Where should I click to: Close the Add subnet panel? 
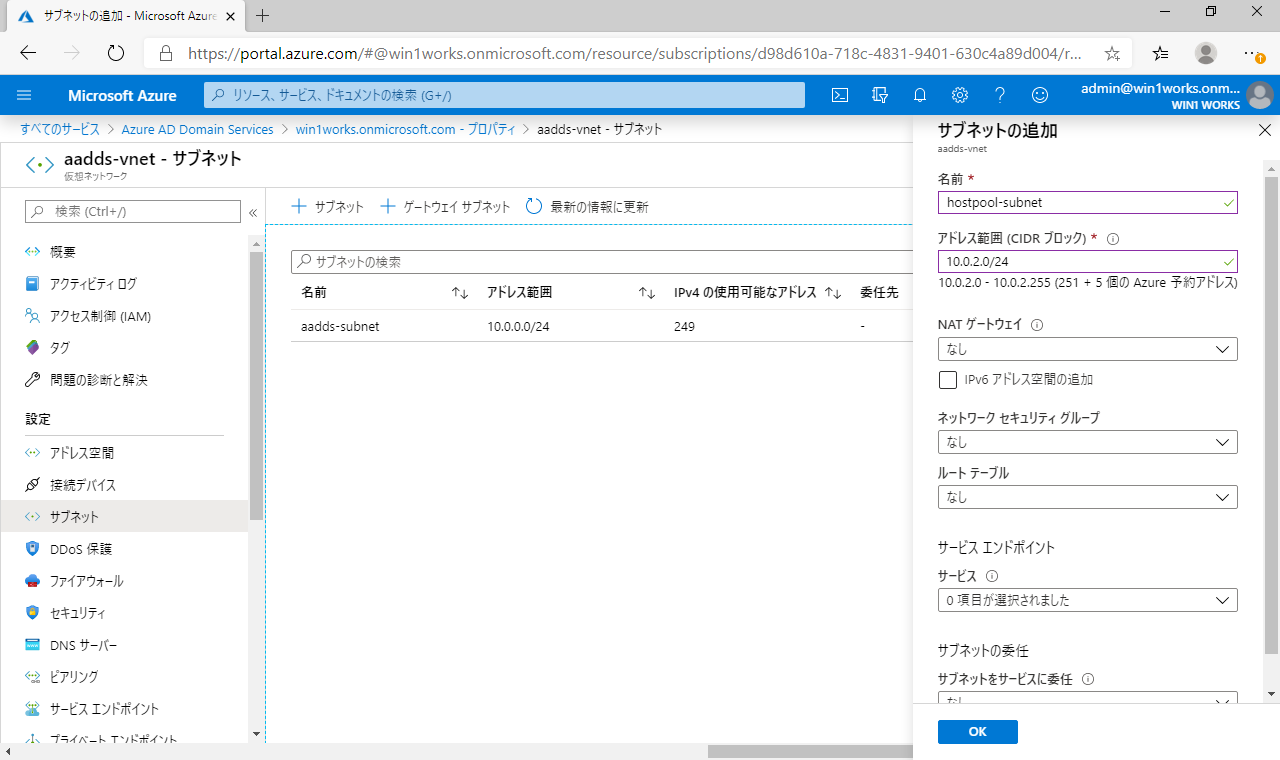tap(1264, 131)
